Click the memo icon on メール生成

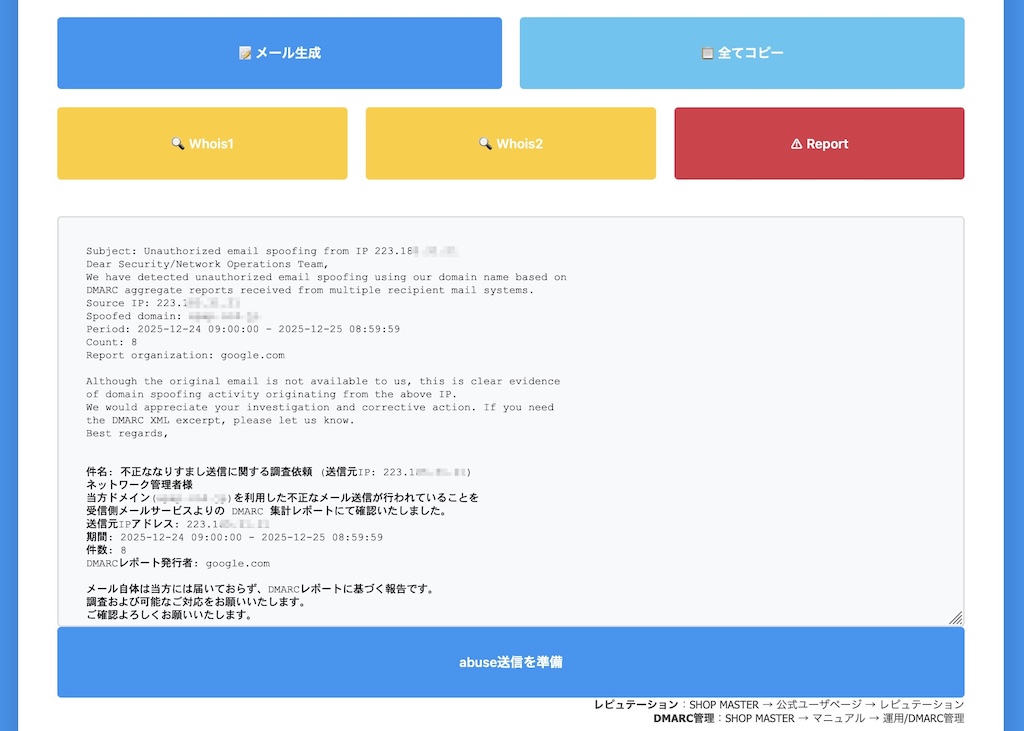coord(245,53)
